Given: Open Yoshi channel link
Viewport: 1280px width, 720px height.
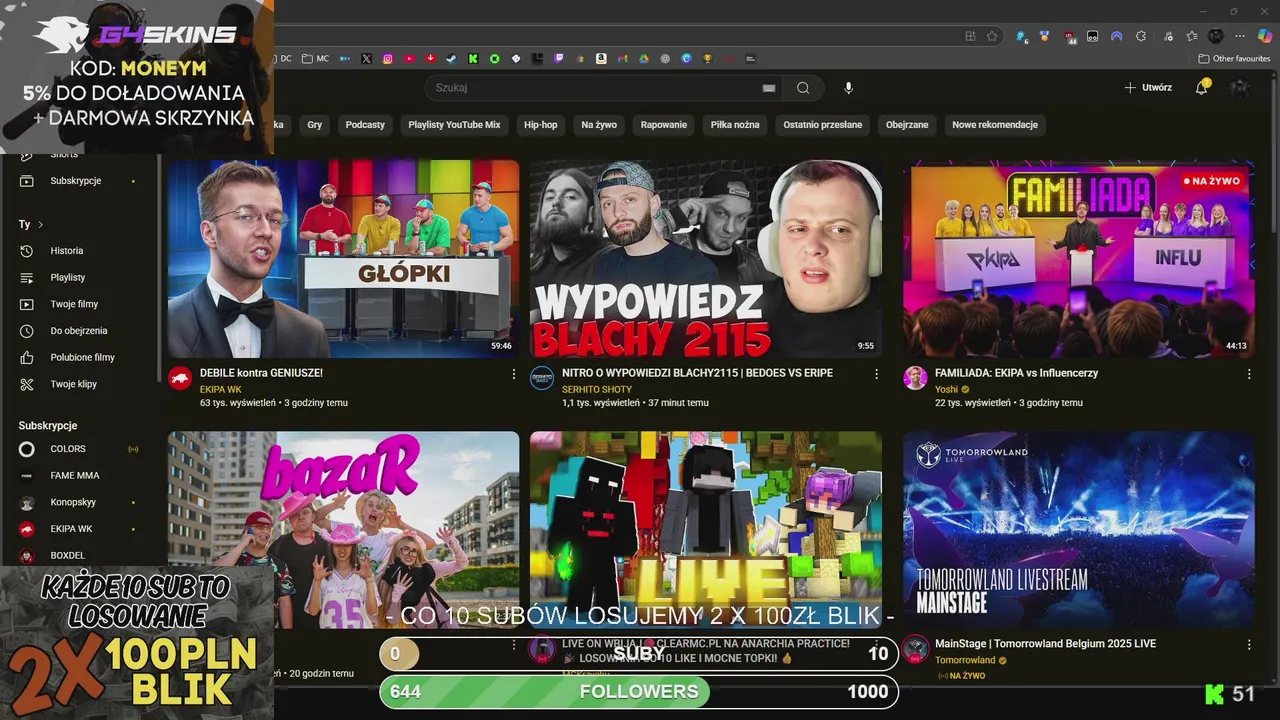Looking at the screenshot, I should (947, 389).
